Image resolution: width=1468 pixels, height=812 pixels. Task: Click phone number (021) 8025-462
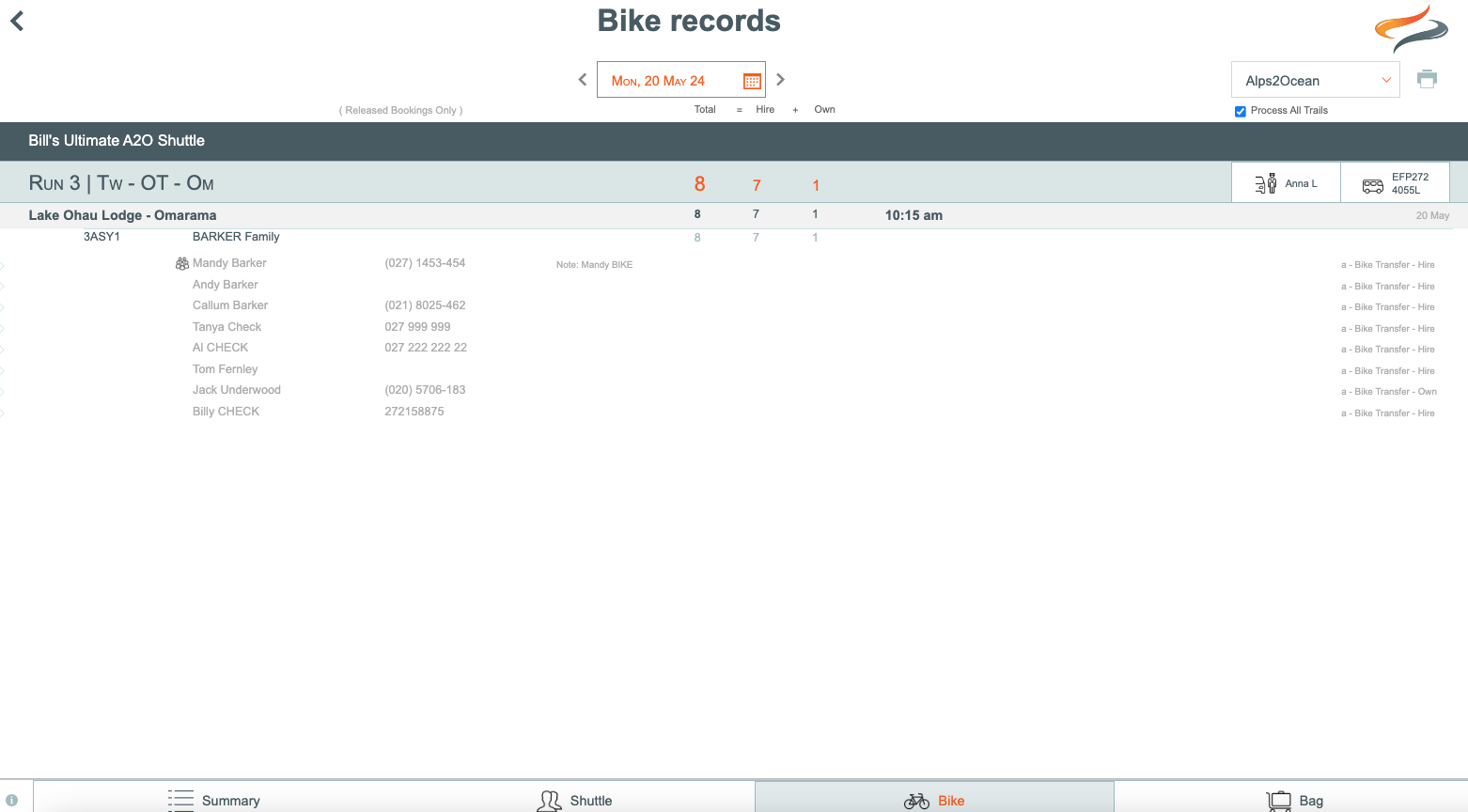coord(425,305)
